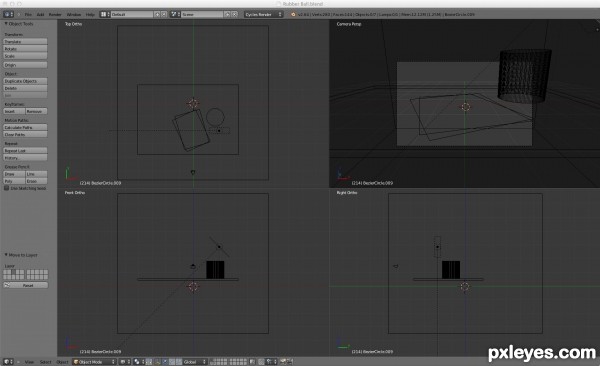Select grease pencil Poly tool

pos(14,181)
